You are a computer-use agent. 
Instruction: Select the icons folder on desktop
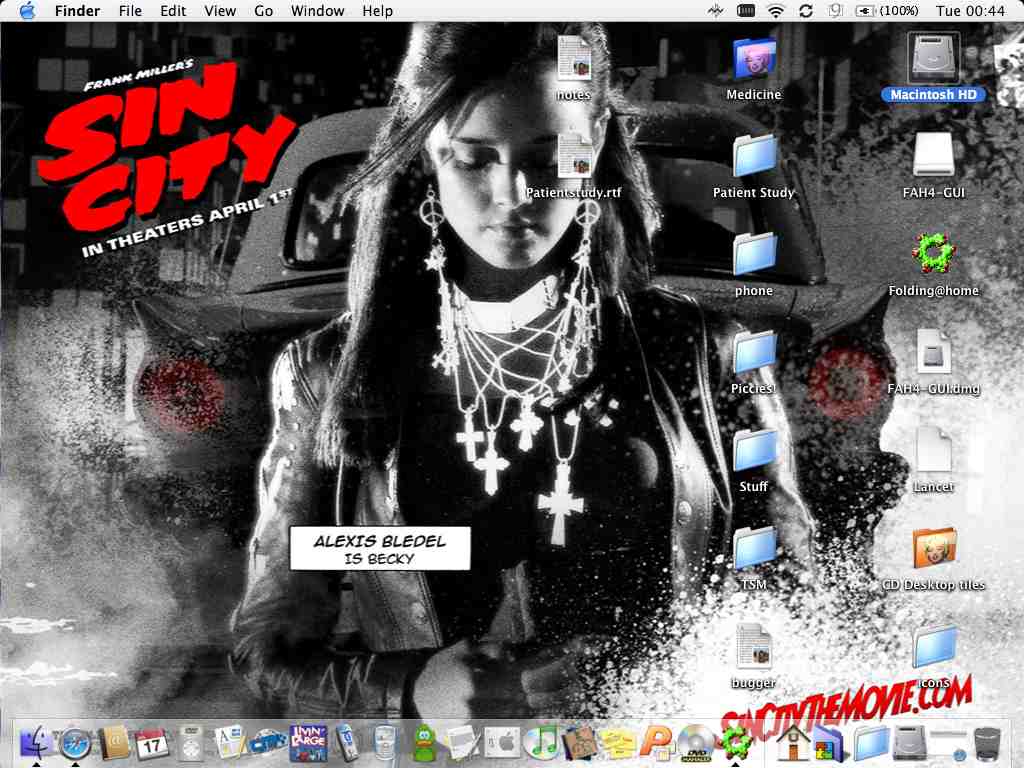coord(934,647)
